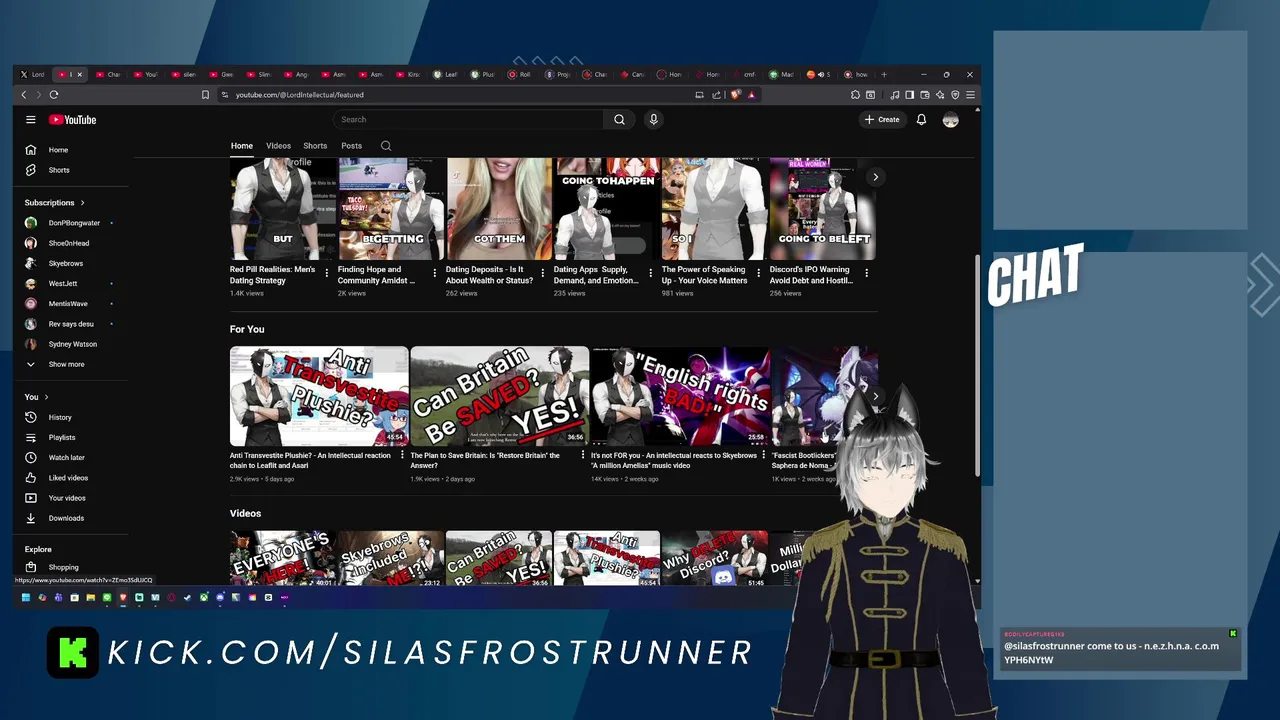The width and height of the screenshot is (1280, 720).
Task: Open options for Anti Transvestite Plushie video
Action: 402,455
